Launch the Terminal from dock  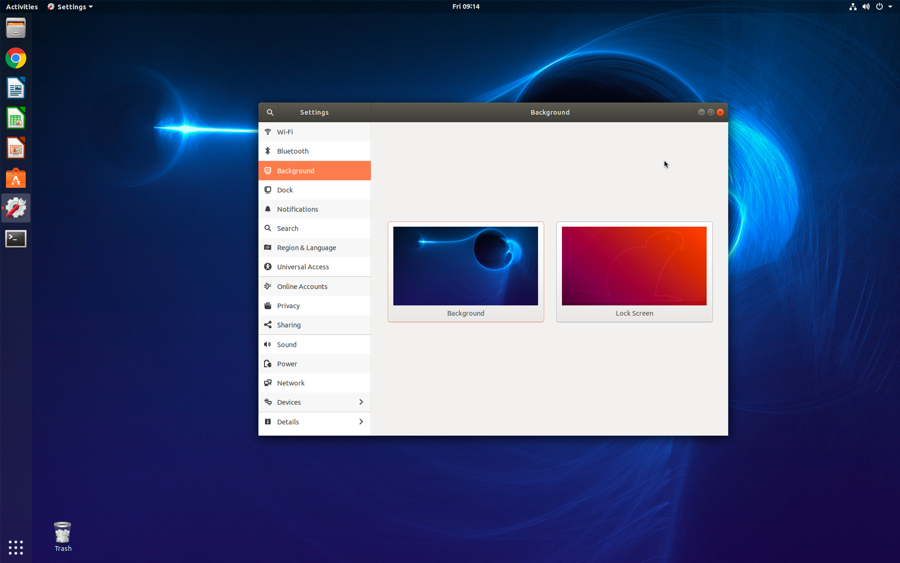[16, 239]
